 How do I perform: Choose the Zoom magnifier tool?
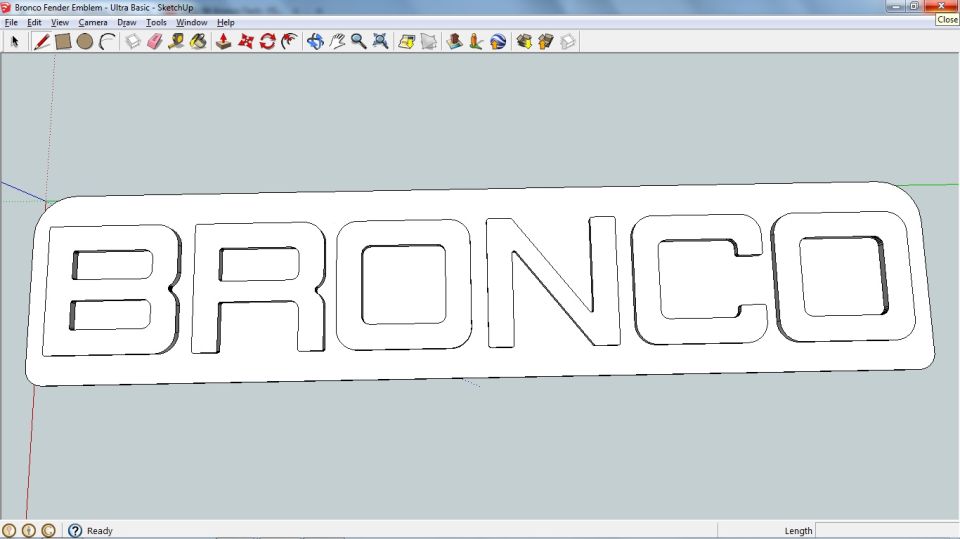click(359, 42)
